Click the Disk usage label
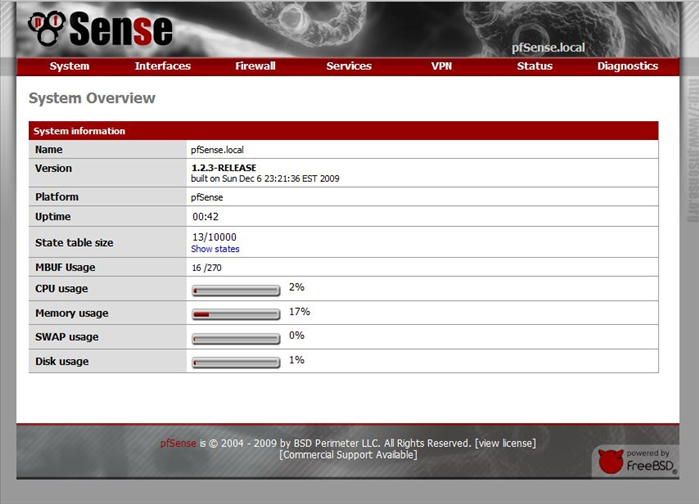 (62, 361)
